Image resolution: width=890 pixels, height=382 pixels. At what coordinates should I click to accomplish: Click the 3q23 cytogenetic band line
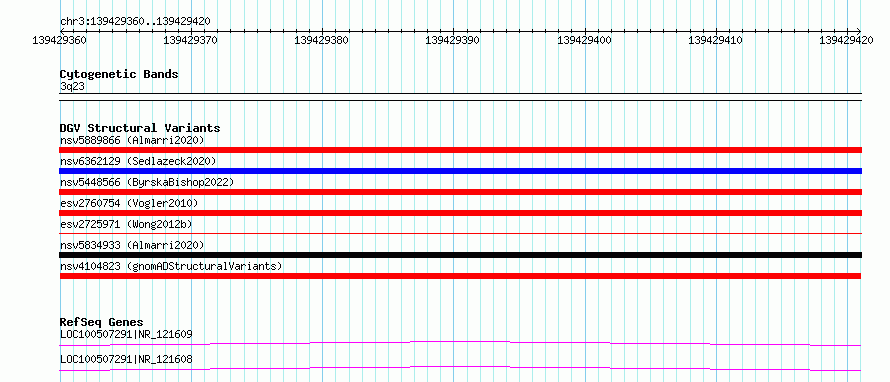tap(460, 96)
